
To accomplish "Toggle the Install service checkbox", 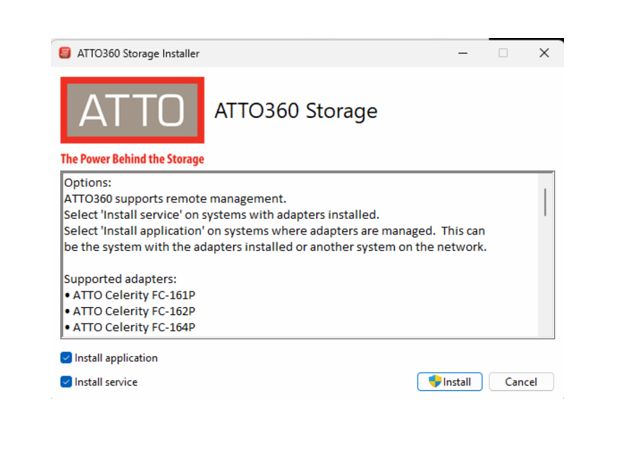I will 66,382.
